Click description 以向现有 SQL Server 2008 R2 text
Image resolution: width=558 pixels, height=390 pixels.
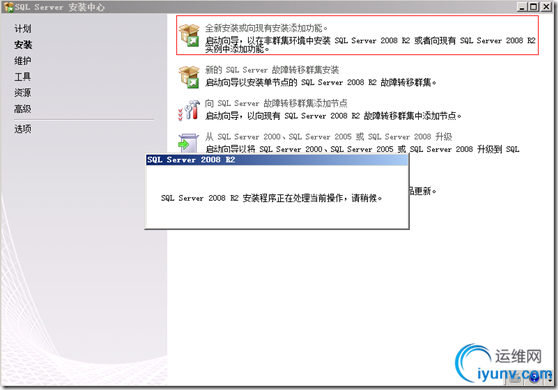coord(333,116)
